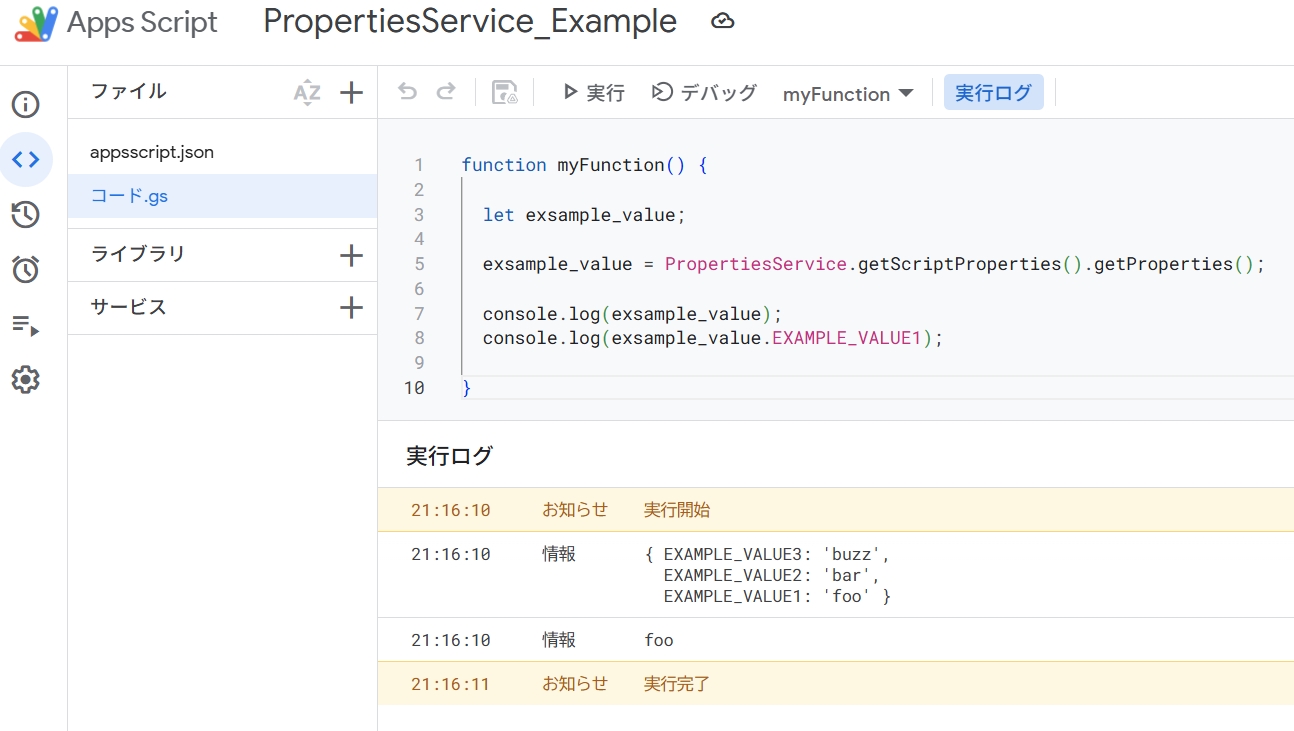Open the project history icon

26,214
